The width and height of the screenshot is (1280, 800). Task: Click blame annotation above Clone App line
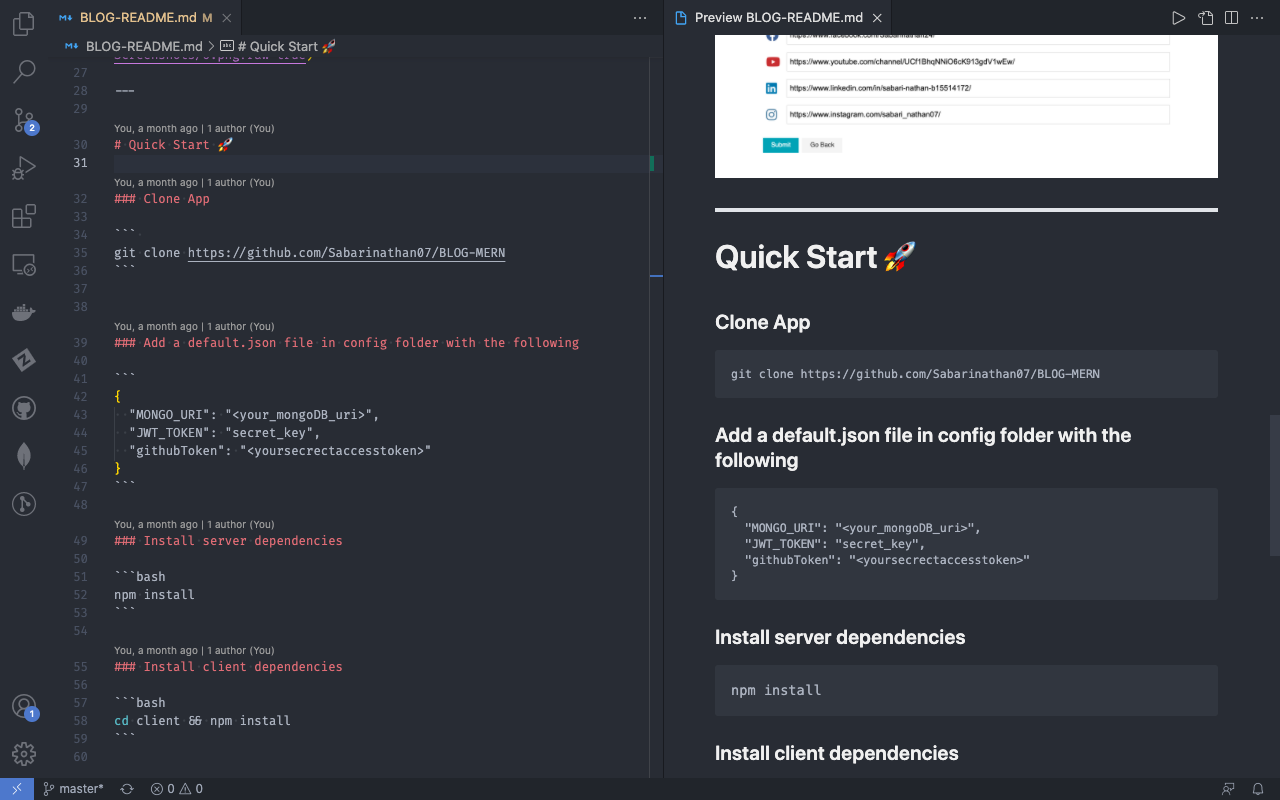(x=194, y=182)
